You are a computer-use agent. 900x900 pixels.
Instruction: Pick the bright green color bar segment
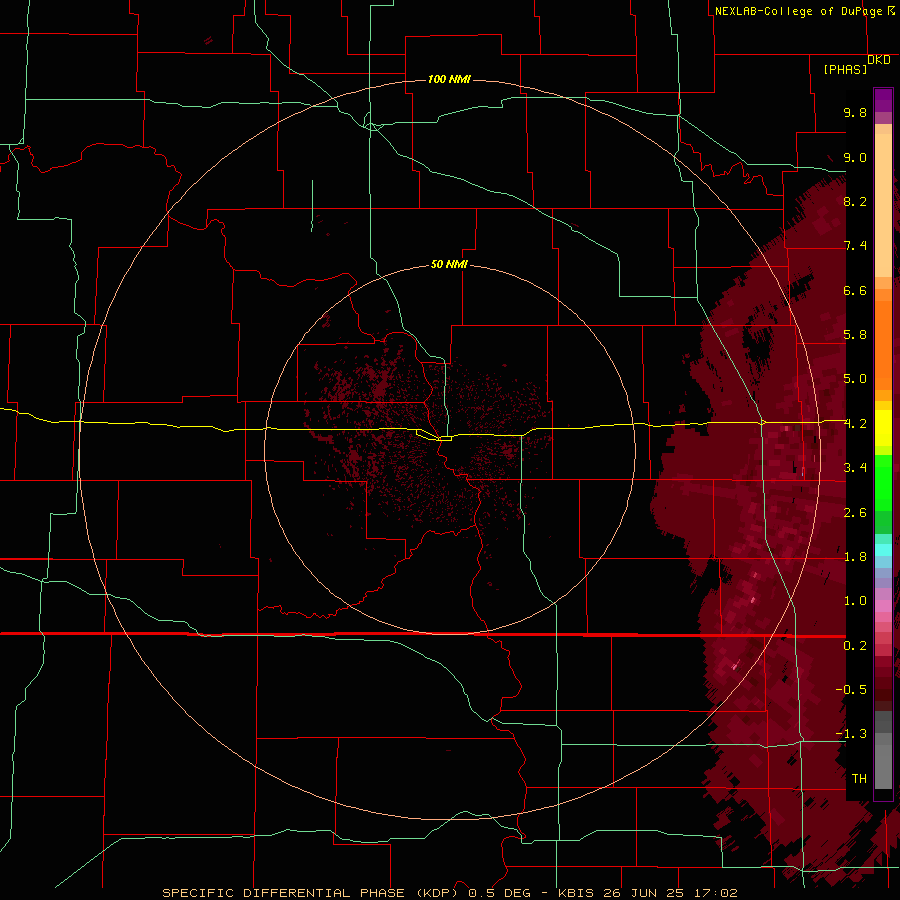(x=883, y=482)
